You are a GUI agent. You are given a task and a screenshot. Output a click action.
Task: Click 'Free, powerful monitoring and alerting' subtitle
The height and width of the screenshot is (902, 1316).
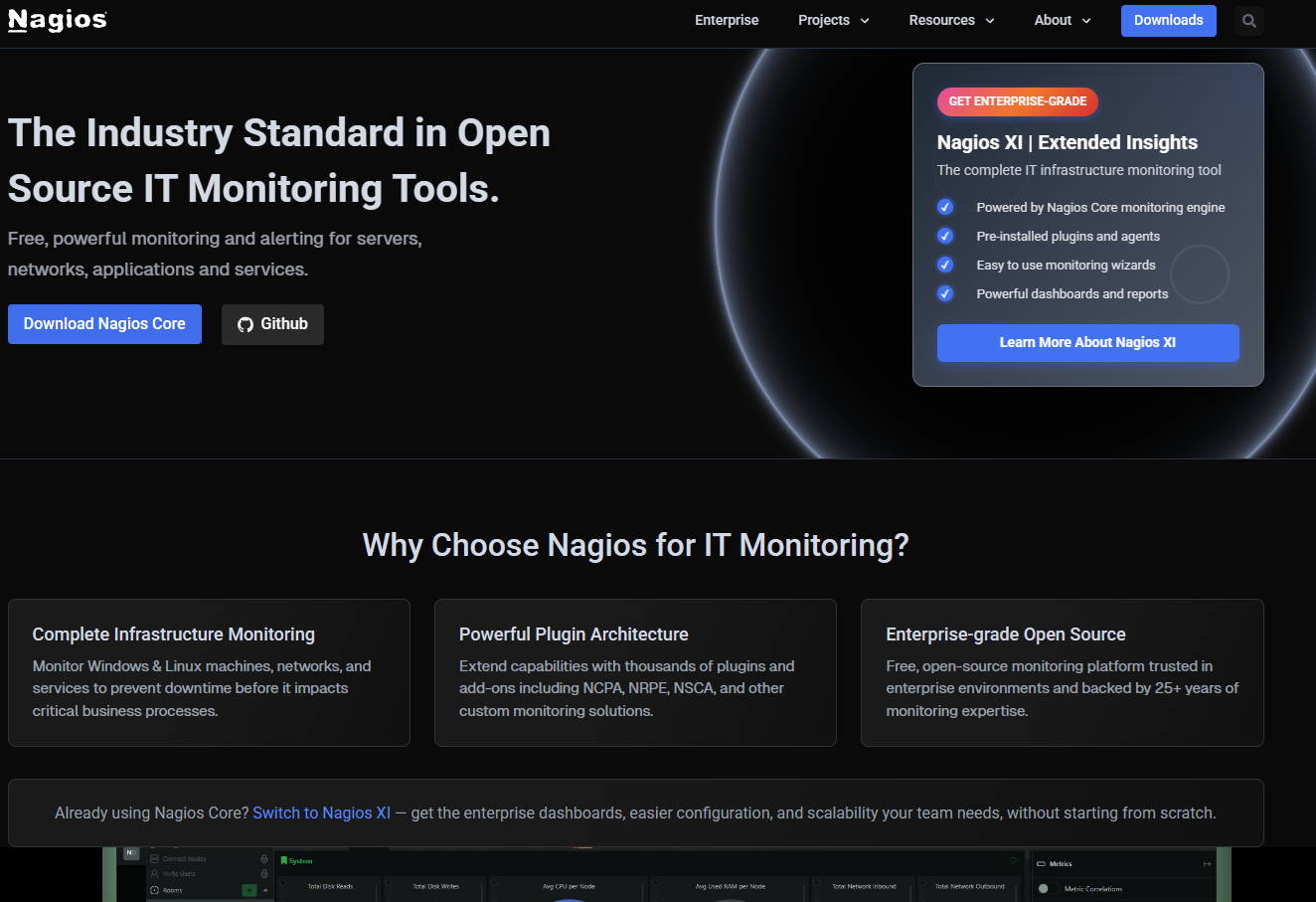click(x=215, y=254)
